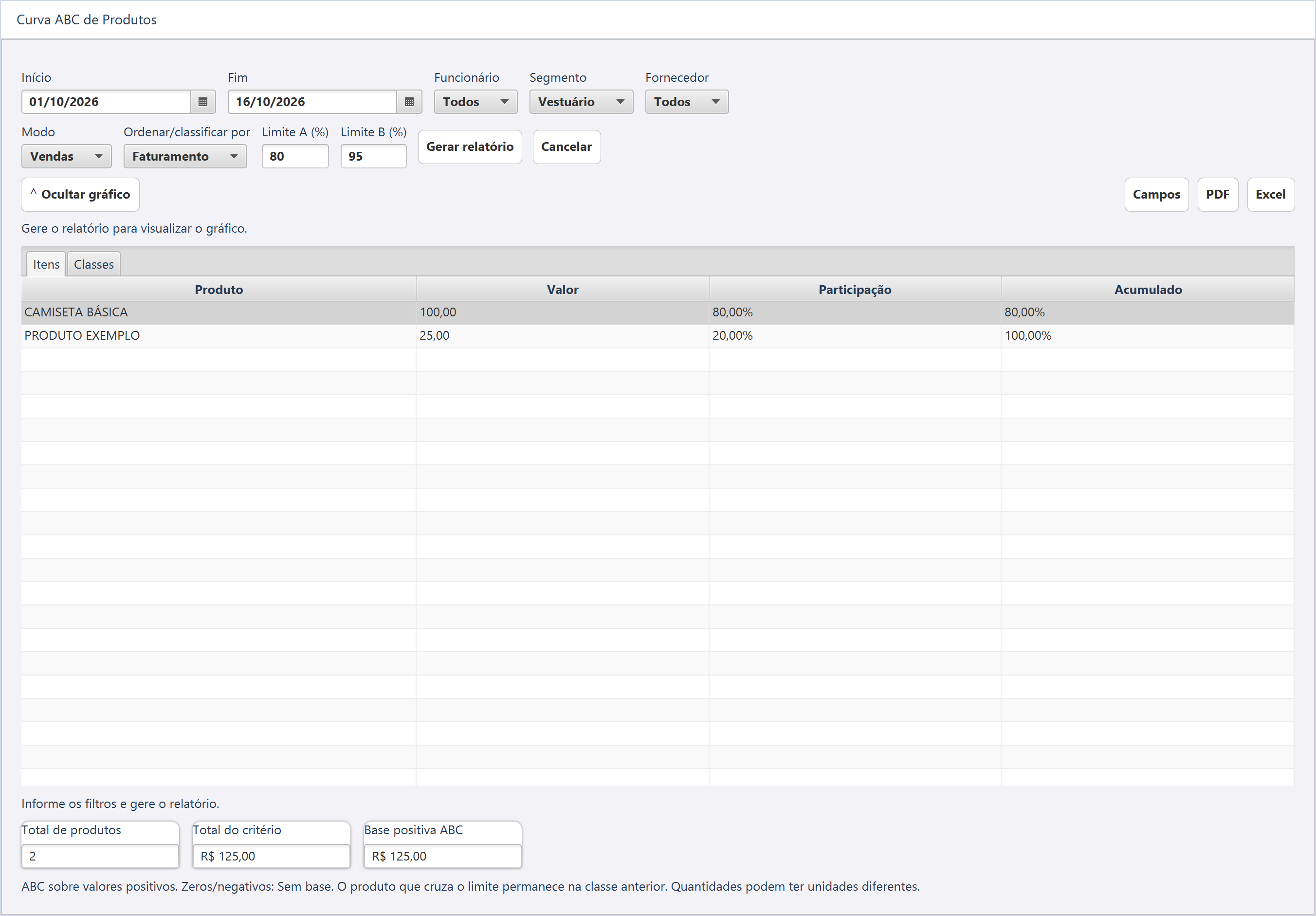The image size is (1316, 916).
Task: Change the Modo Vendas dropdown
Action: point(67,157)
